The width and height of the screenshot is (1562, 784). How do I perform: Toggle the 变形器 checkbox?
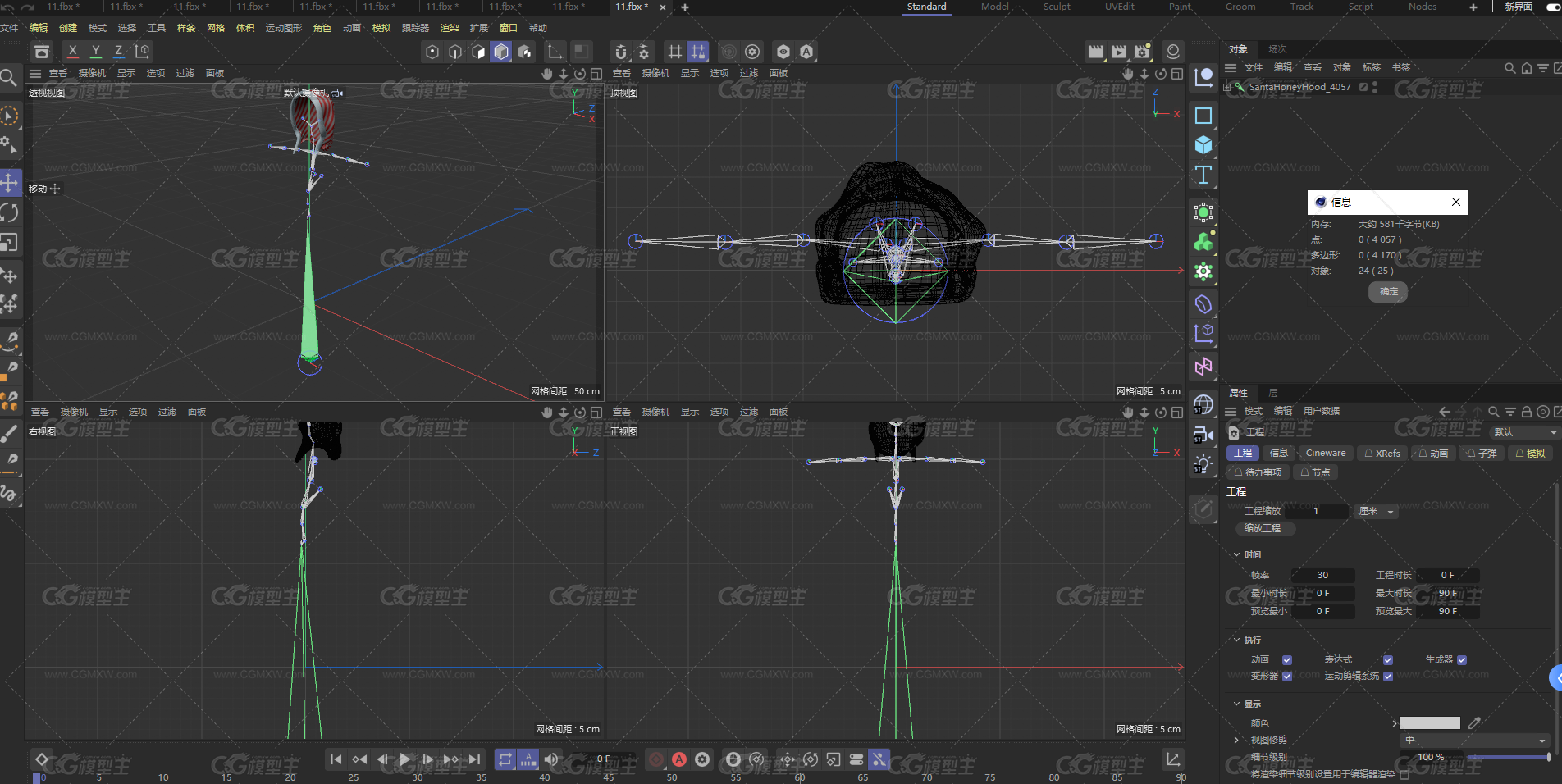coord(1287,677)
